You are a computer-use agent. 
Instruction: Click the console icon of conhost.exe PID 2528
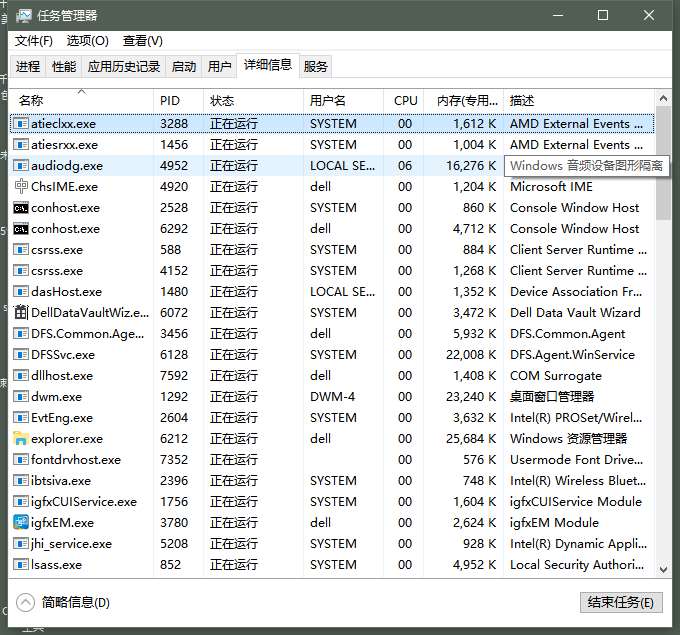tap(20, 208)
